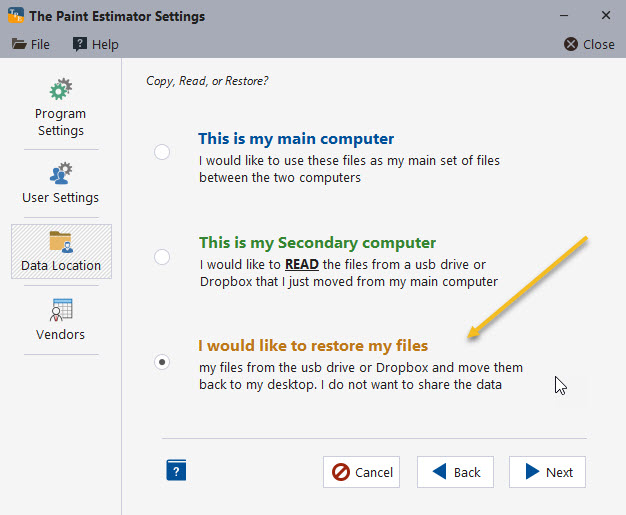Go back with the Back button
Screen dimensions: 626x515
click(x=456, y=472)
